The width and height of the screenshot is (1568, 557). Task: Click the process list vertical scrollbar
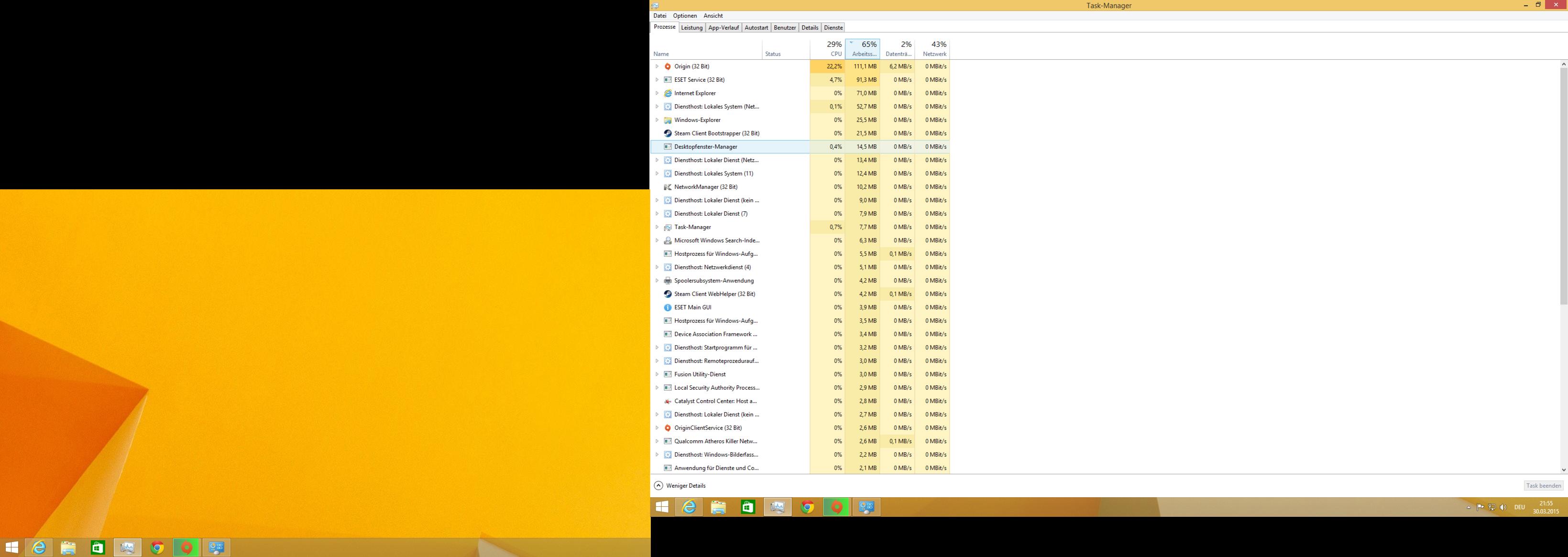coord(1563,183)
